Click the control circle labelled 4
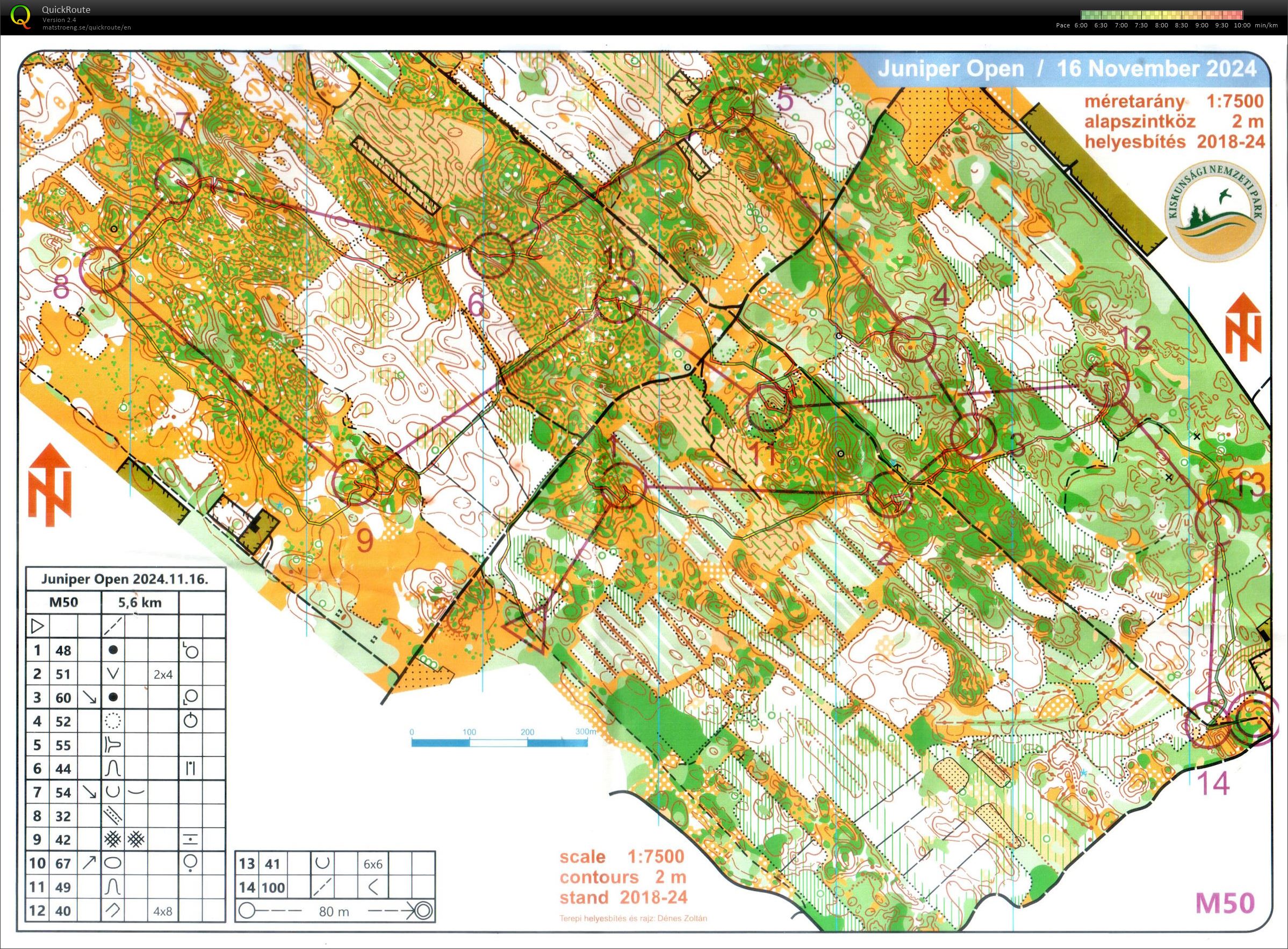 click(913, 339)
